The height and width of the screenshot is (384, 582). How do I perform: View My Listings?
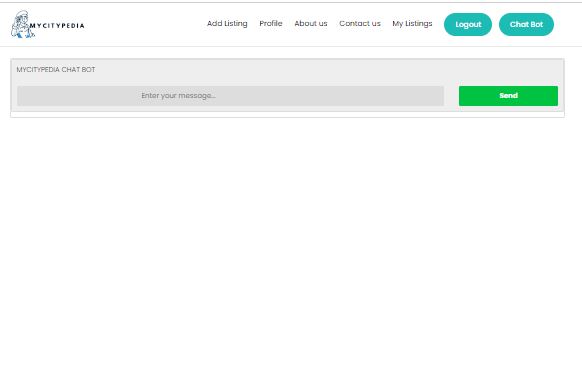tap(412, 23)
